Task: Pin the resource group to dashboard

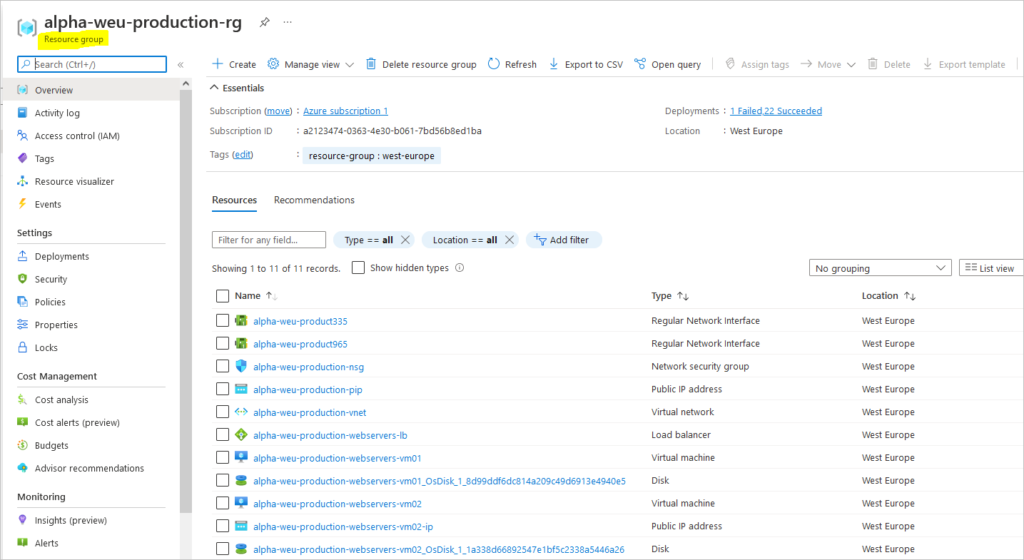Action: click(264, 22)
